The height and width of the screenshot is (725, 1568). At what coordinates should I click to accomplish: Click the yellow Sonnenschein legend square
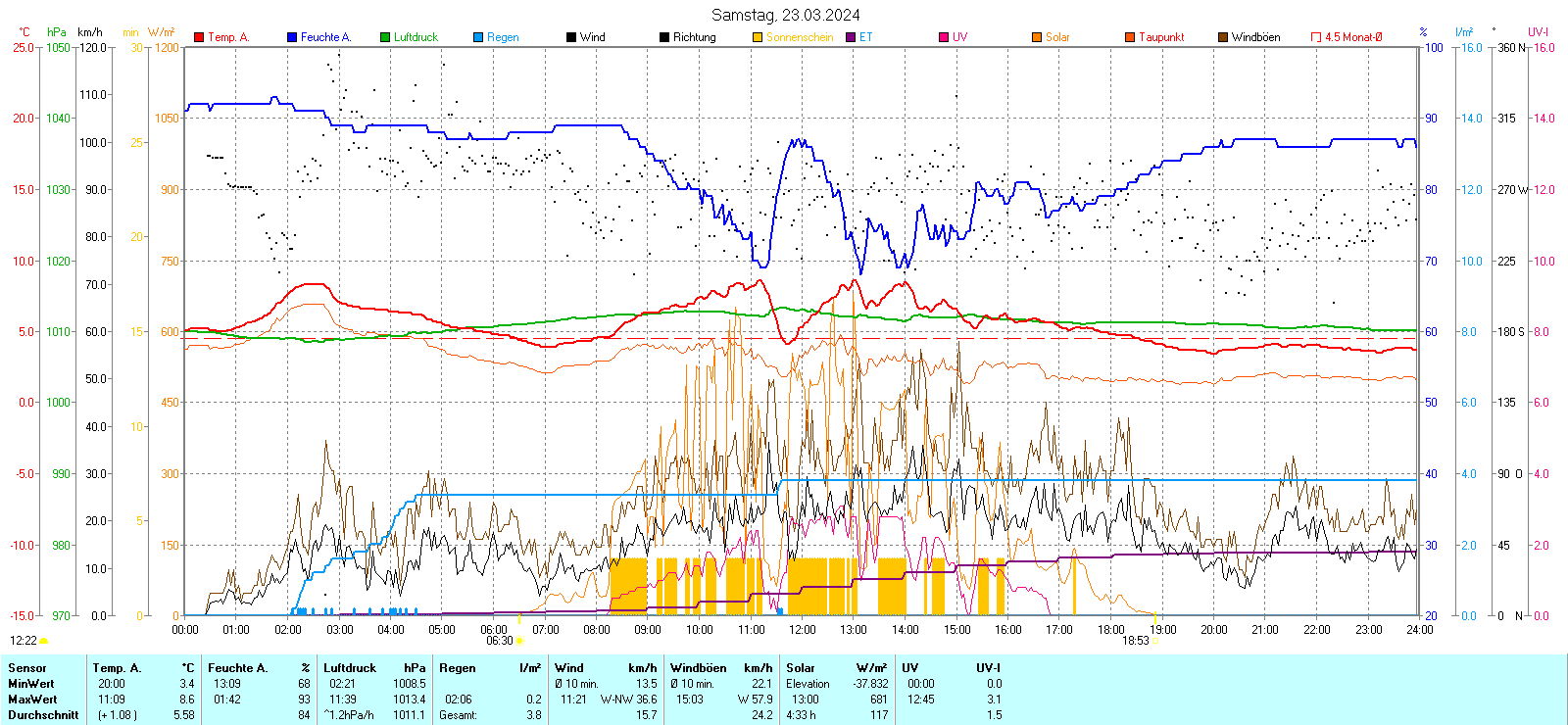[758, 37]
